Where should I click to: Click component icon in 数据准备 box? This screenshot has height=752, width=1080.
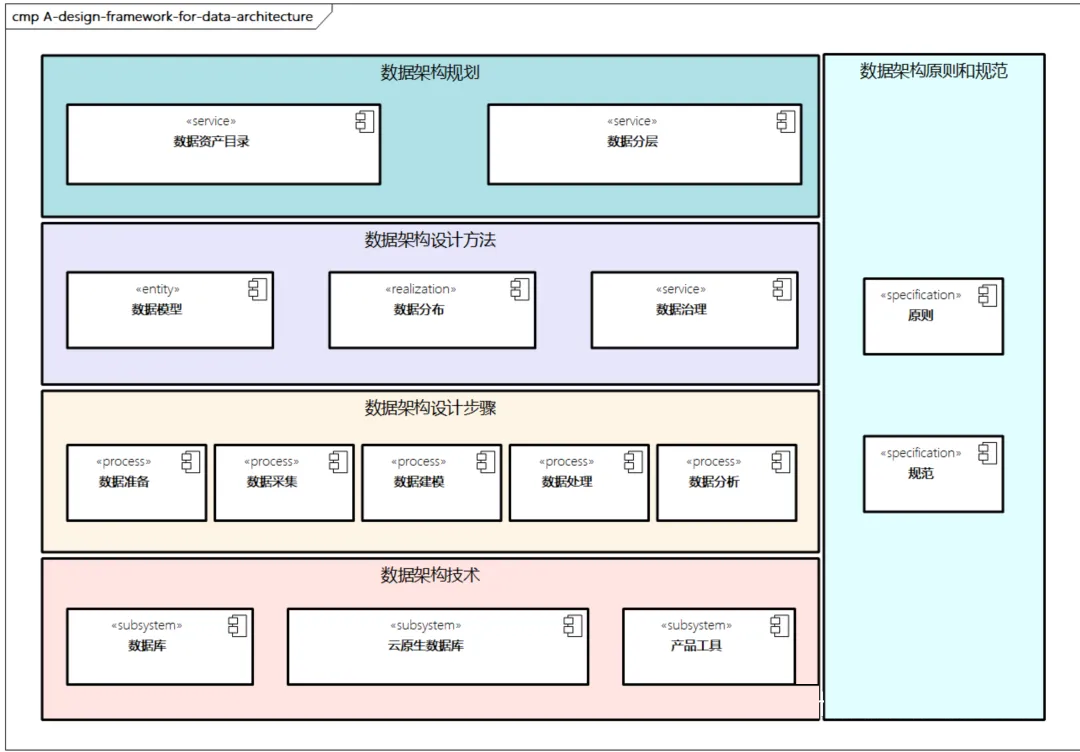[191, 462]
